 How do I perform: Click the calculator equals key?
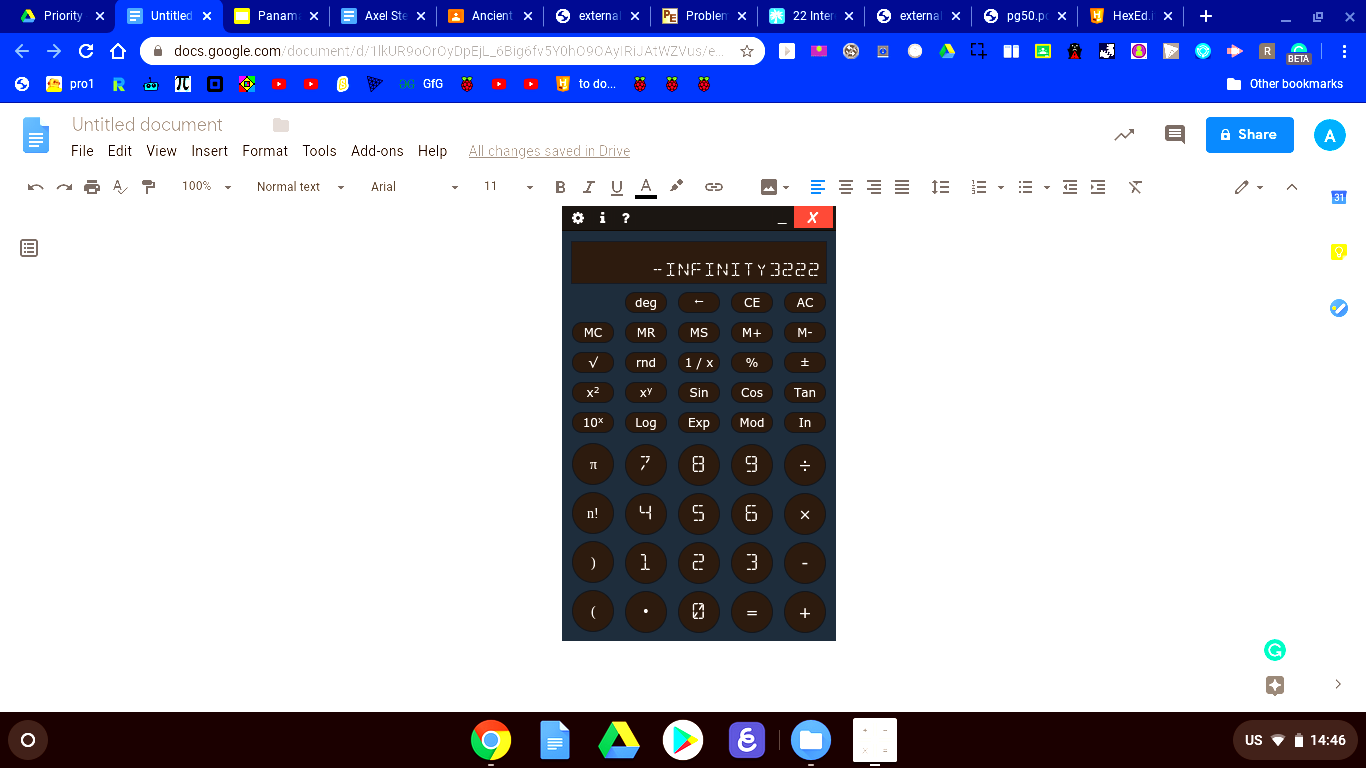752,613
